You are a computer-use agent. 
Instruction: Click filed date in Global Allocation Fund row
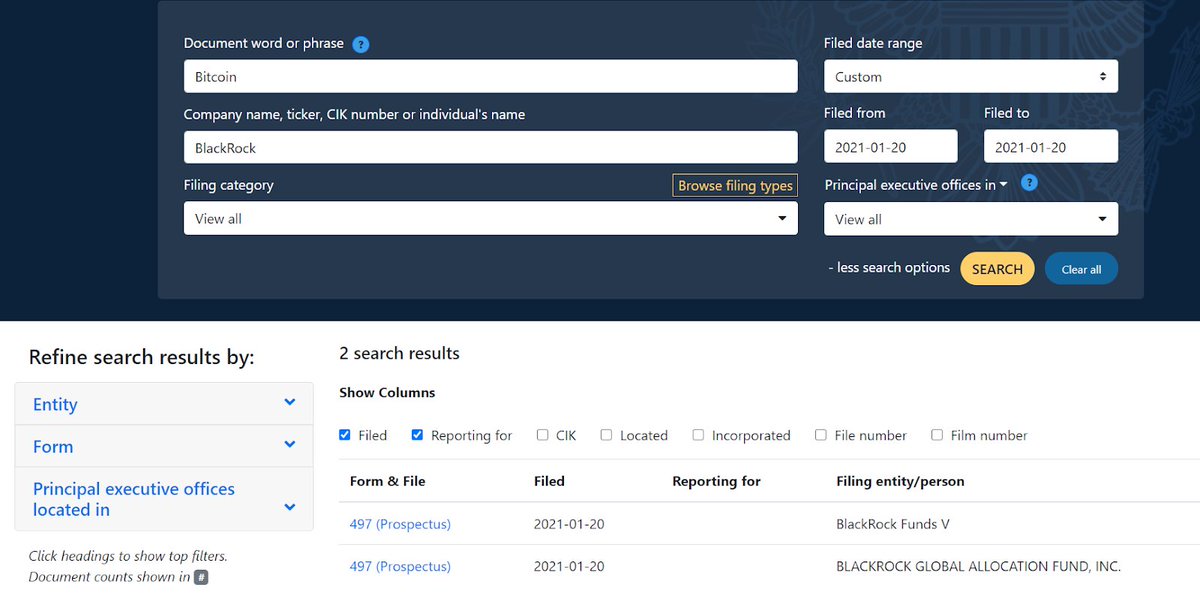569,566
